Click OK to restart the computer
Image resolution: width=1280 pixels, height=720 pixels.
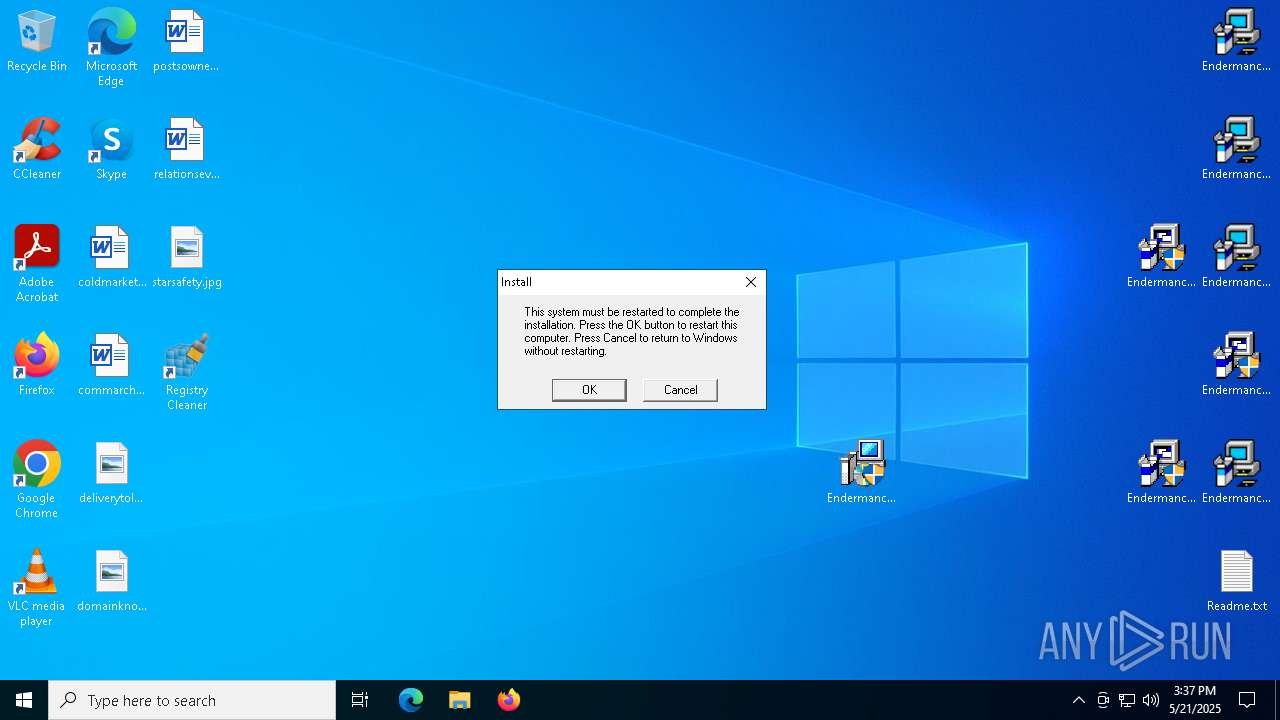tap(589, 390)
